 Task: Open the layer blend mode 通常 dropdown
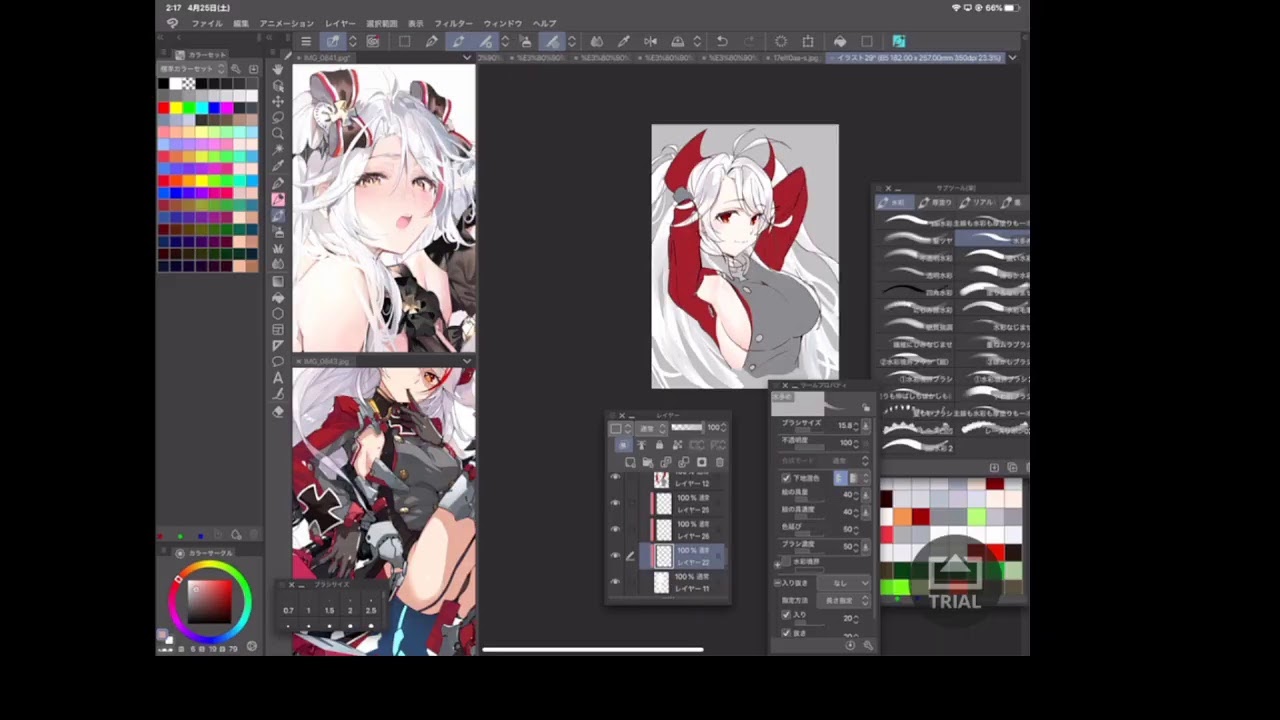(x=653, y=428)
